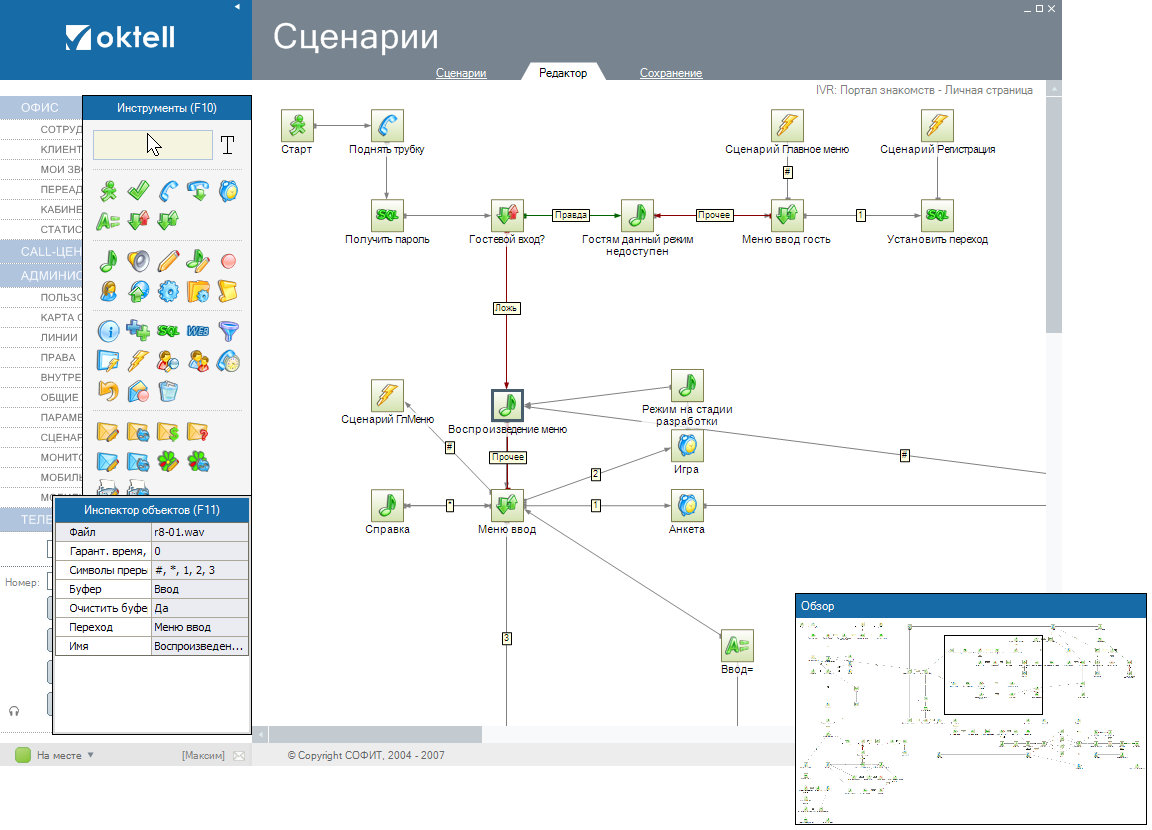Choose the blue gear component tool
1152x830 pixels.
click(168, 291)
